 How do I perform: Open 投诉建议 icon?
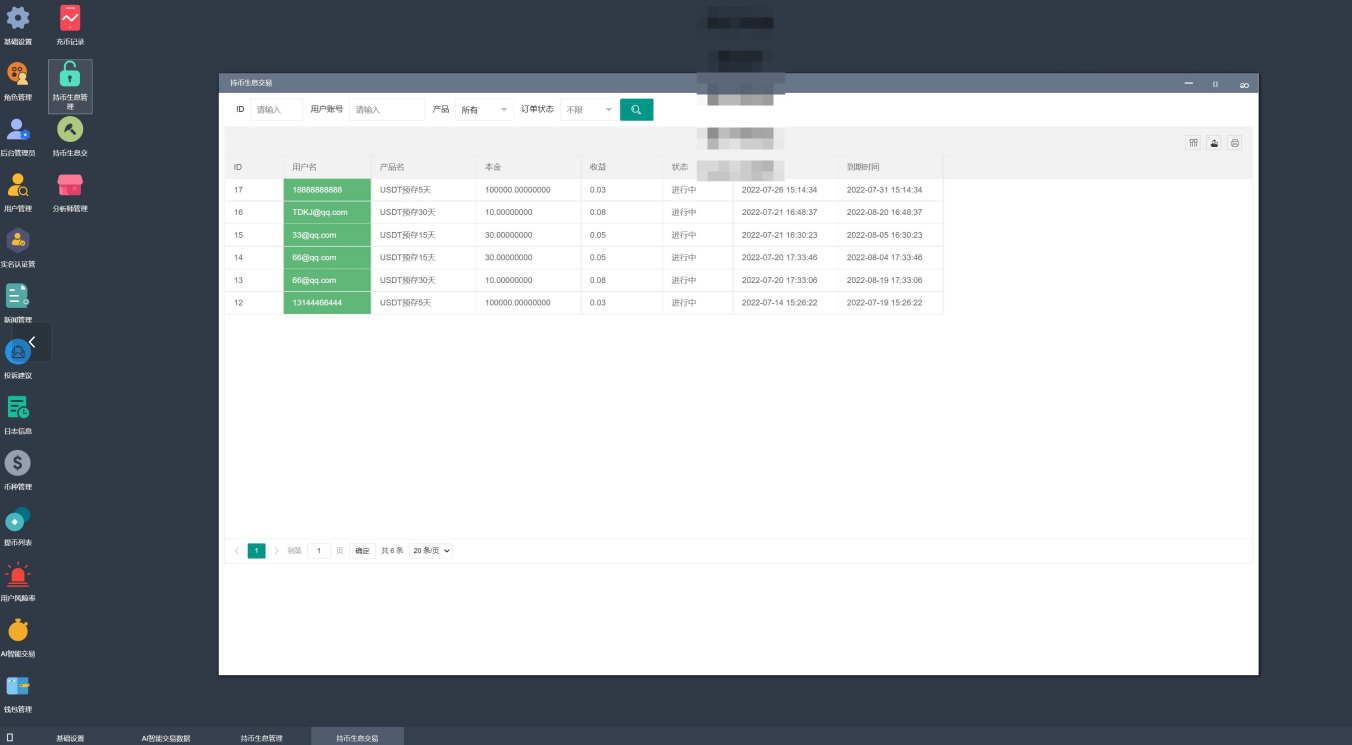click(x=18, y=352)
